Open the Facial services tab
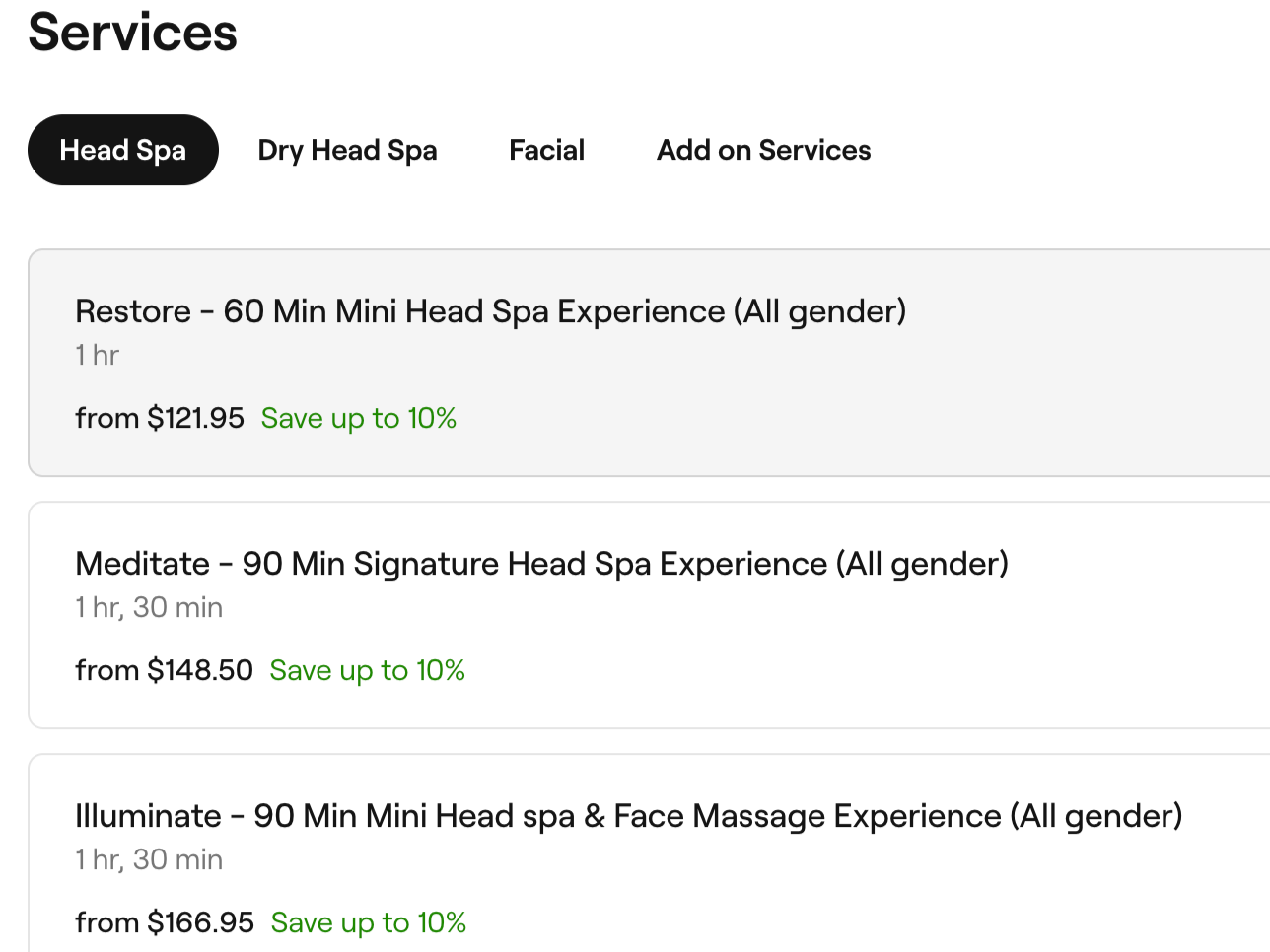The width and height of the screenshot is (1270, 952). (x=546, y=150)
